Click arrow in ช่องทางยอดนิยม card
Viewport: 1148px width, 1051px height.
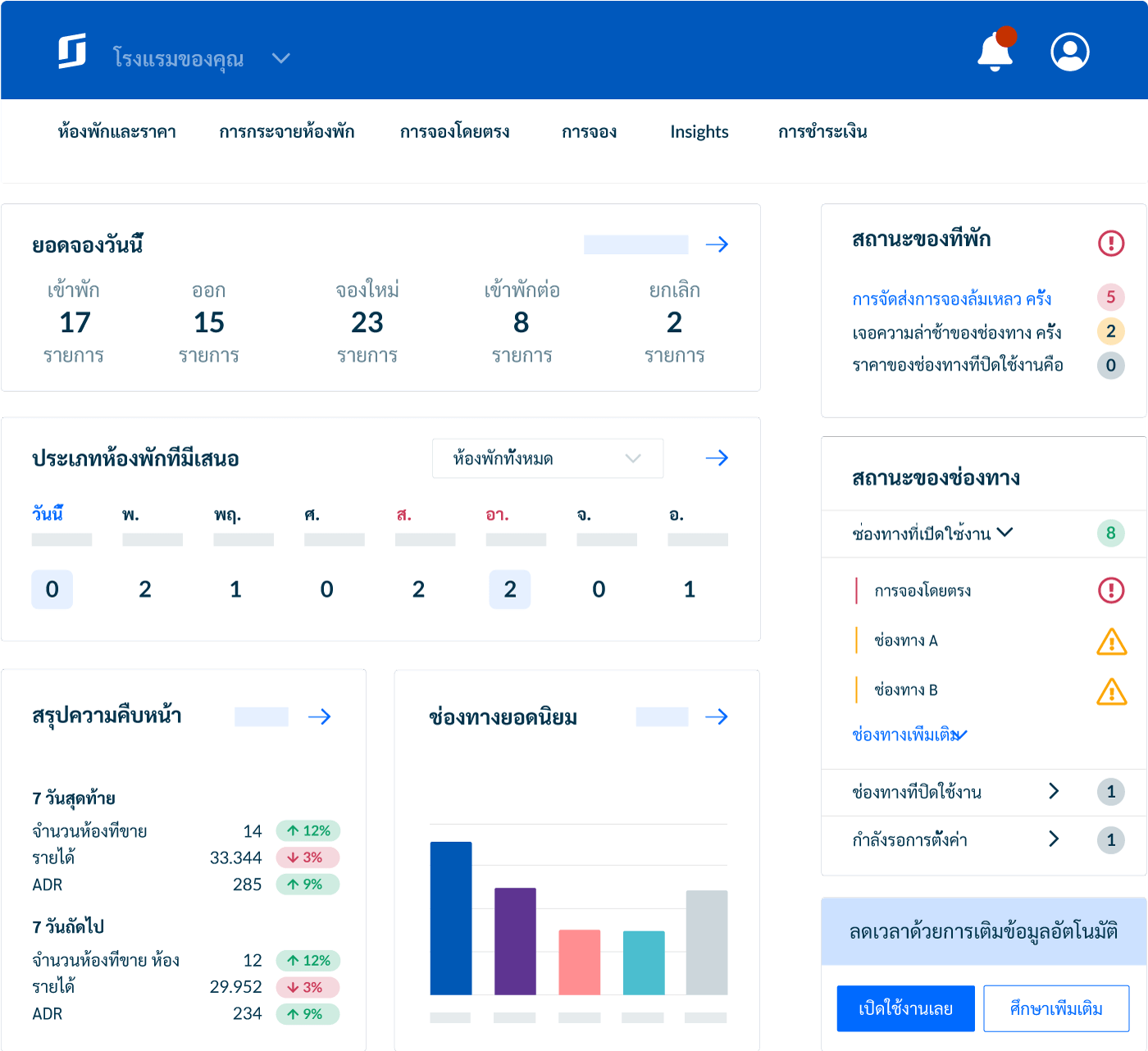coord(716,717)
